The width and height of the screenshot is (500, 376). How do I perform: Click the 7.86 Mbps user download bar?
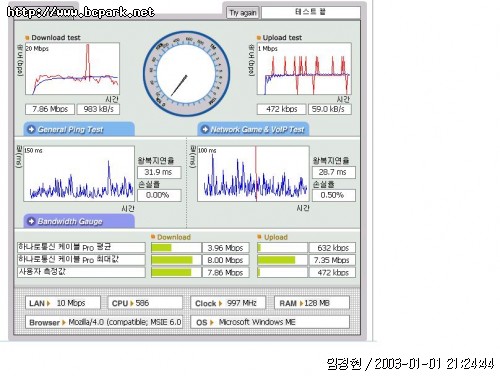pos(176,273)
